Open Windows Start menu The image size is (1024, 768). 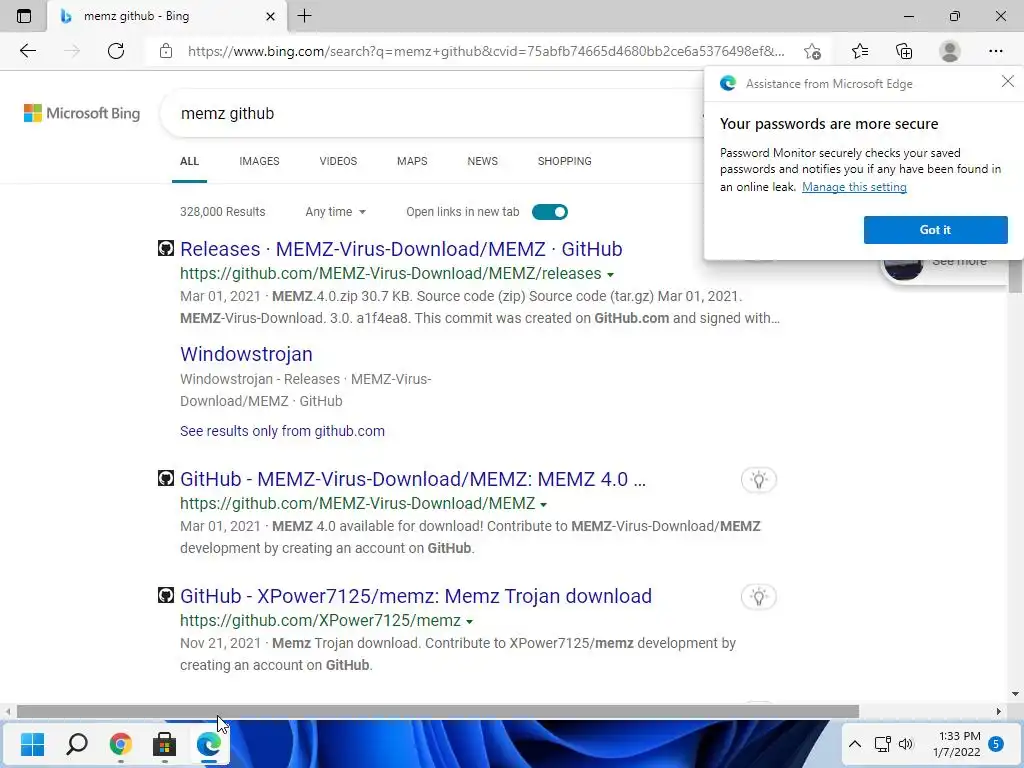tap(32, 744)
